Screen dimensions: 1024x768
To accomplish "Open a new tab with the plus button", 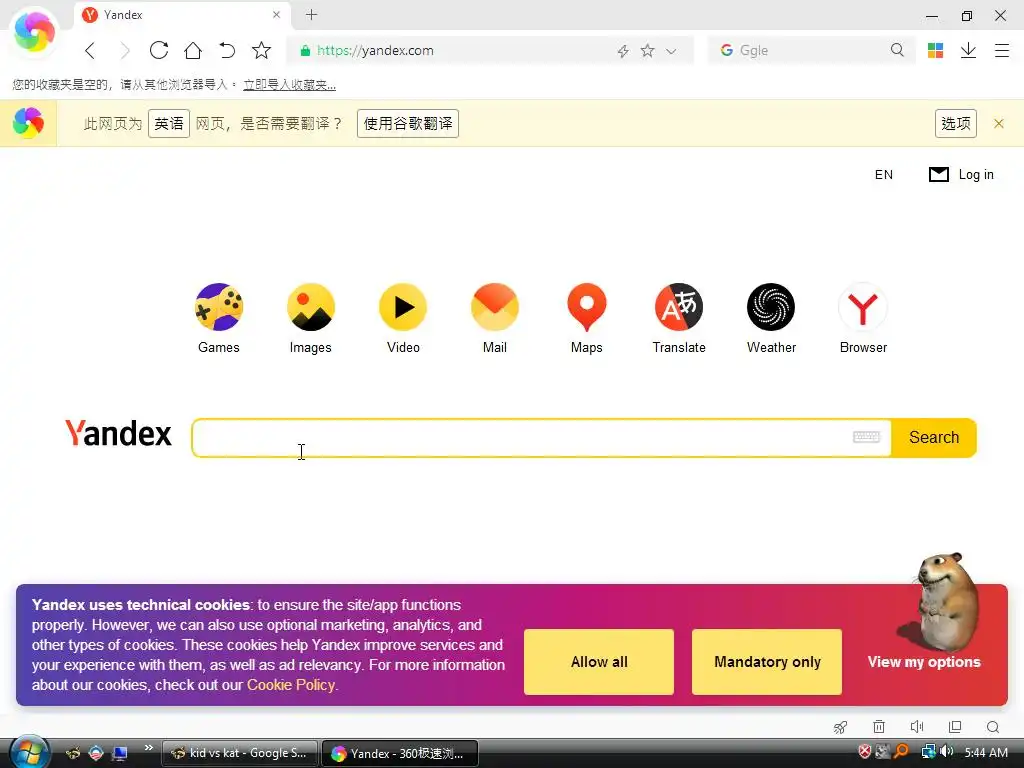I will tap(312, 14).
